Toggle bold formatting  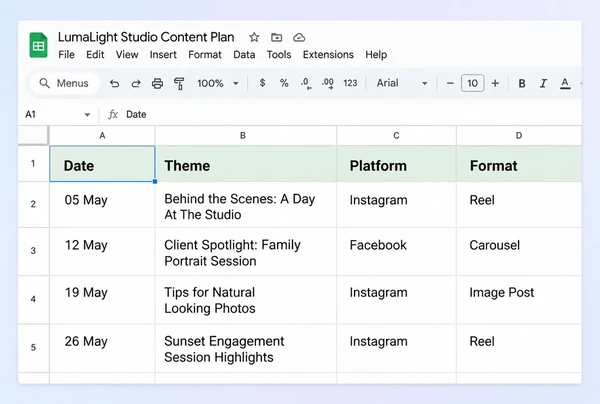point(522,83)
